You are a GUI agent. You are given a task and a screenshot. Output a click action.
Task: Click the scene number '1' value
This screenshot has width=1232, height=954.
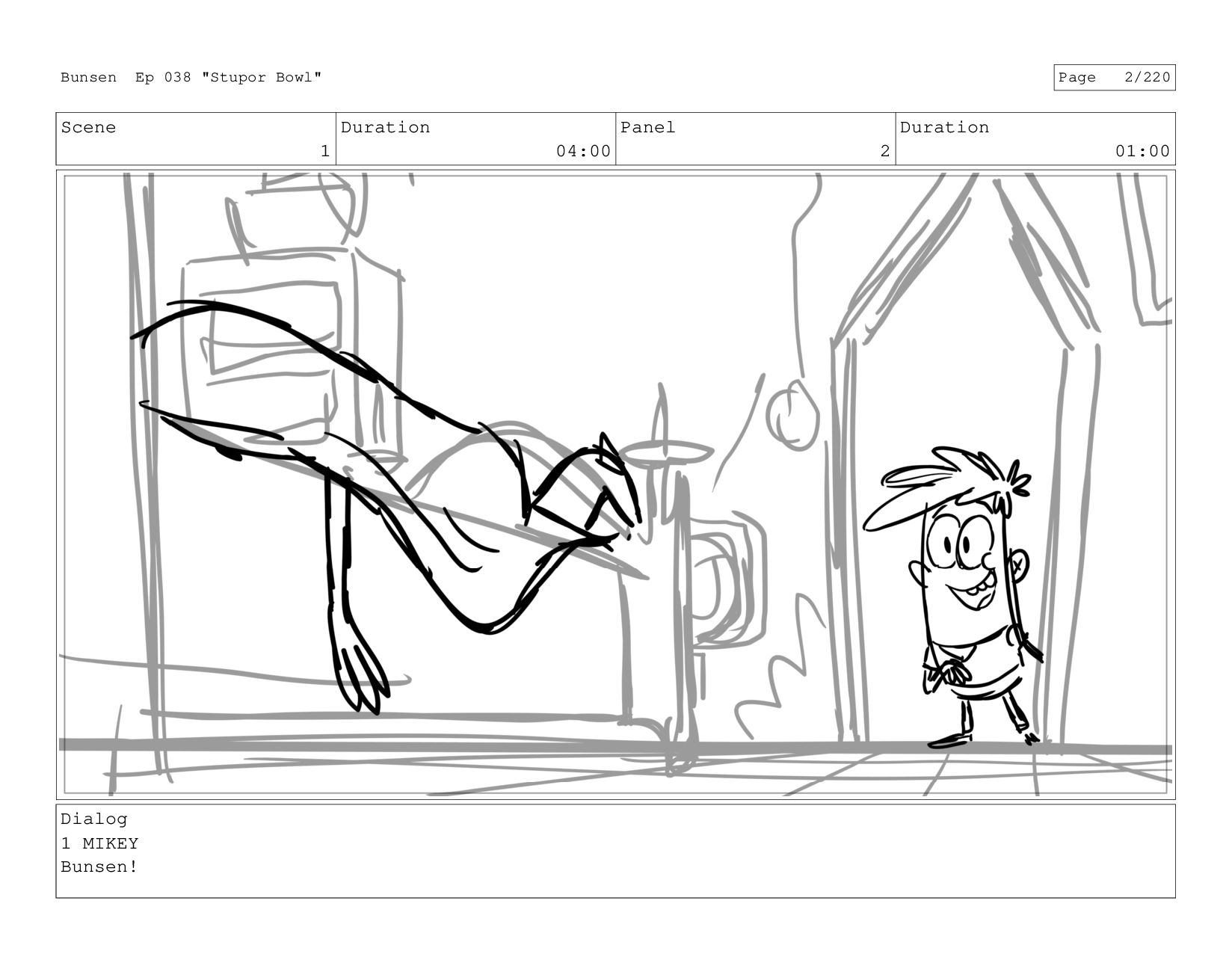[x=324, y=152]
